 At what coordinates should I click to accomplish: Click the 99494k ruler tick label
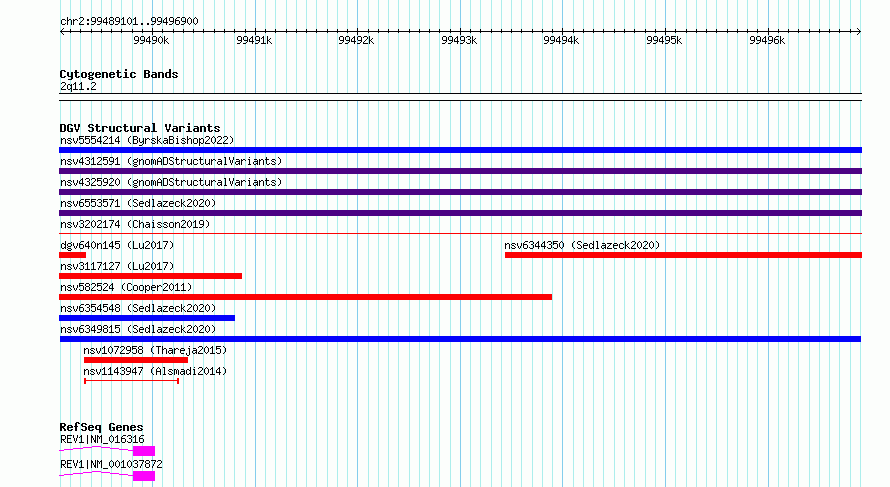coord(561,40)
